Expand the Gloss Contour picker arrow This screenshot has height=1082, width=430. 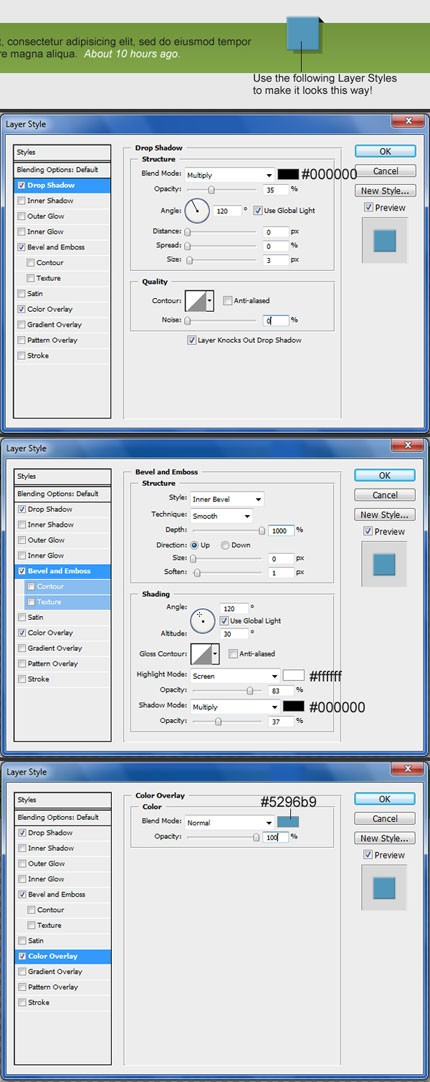tap(215, 653)
